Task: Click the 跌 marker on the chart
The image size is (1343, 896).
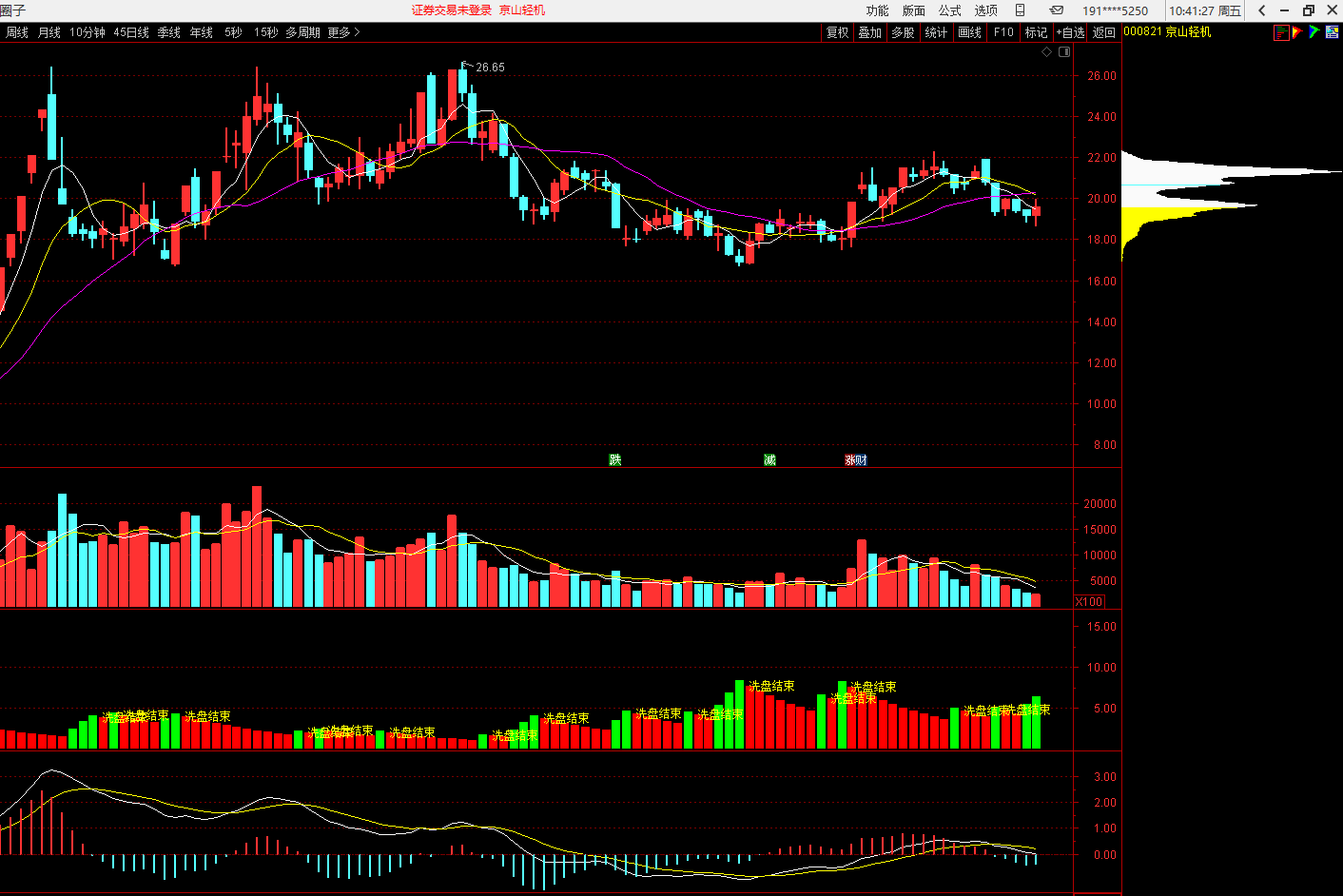Action: click(x=615, y=460)
